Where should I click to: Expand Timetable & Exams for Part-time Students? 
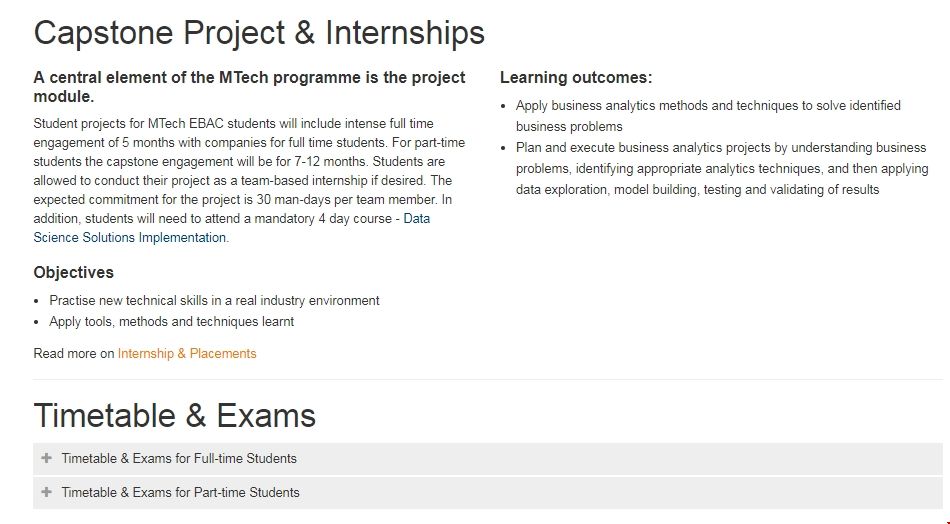click(x=180, y=492)
